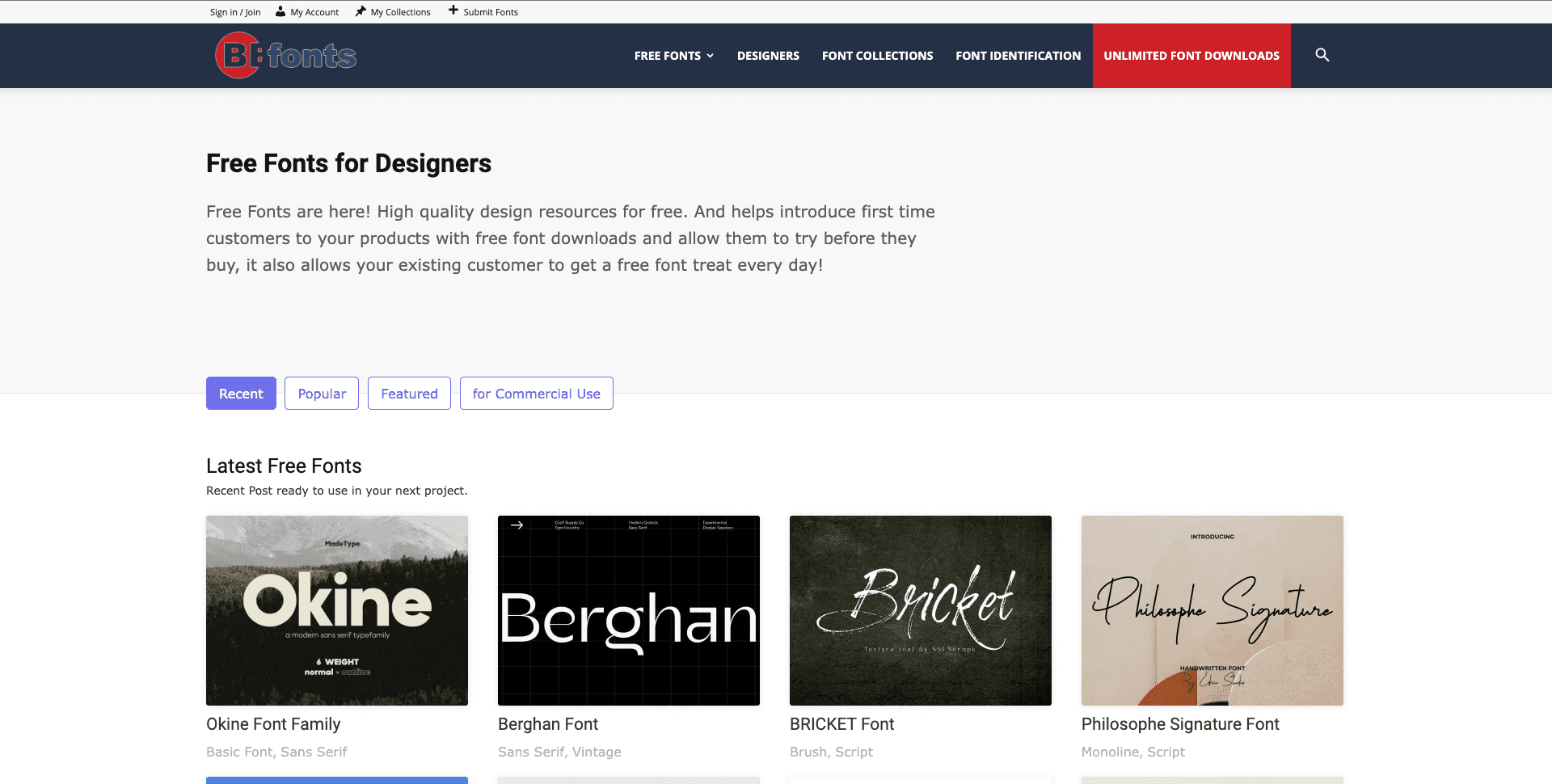Image resolution: width=1552 pixels, height=784 pixels.
Task: Click the Script category under Philosophe Signature
Action: pyautogui.click(x=1166, y=752)
